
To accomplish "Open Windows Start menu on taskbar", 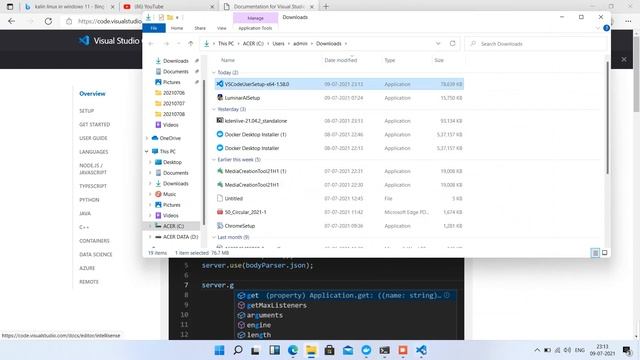I will (219, 350).
